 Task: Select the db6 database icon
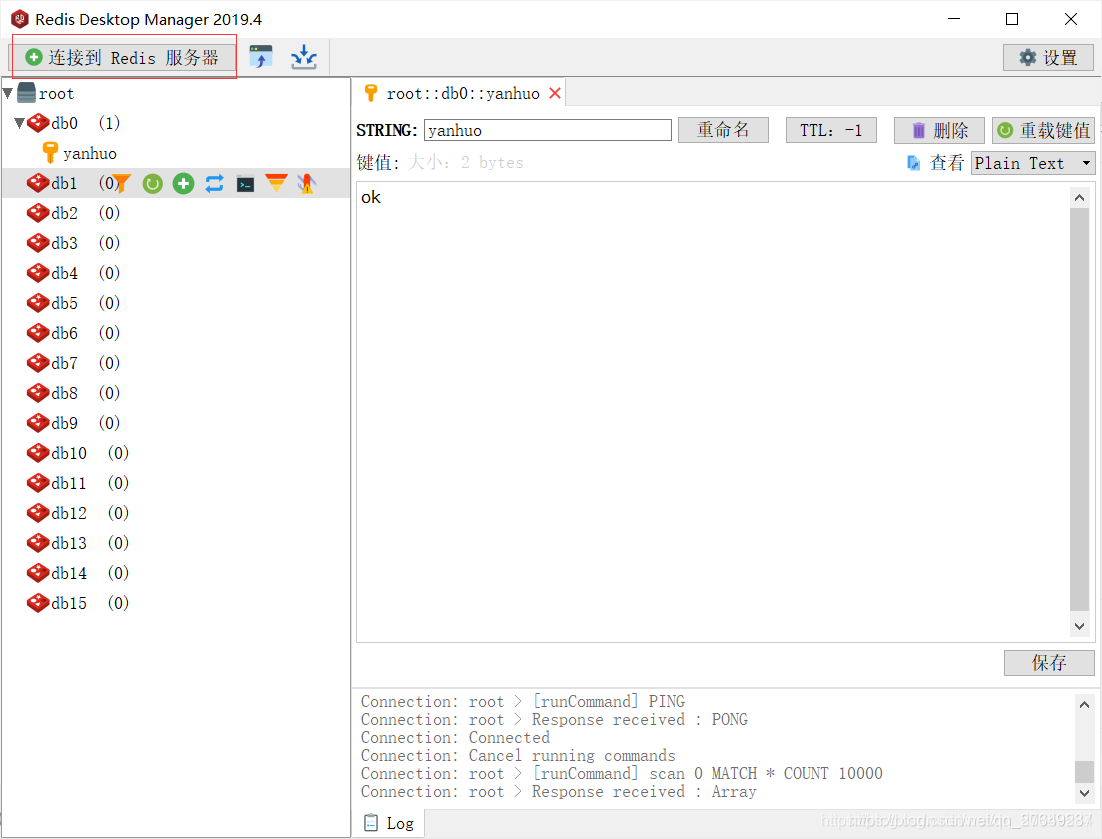click(x=38, y=333)
